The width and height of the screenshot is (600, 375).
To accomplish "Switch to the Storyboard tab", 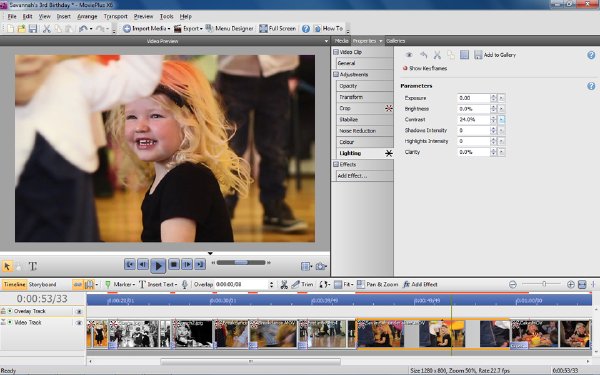I will 42,285.
